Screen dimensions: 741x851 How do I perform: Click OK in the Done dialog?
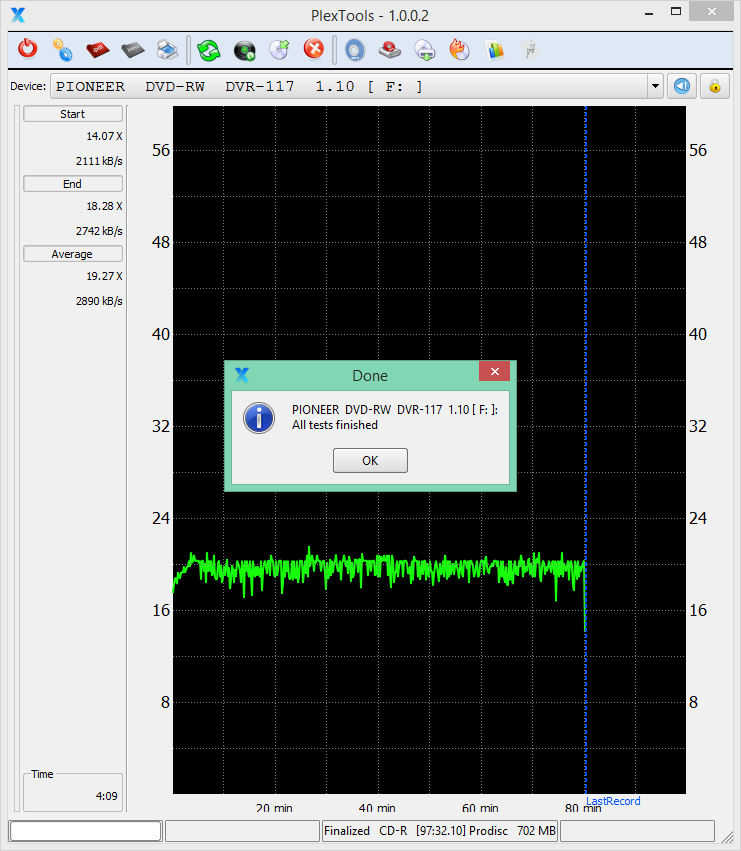pyautogui.click(x=370, y=460)
